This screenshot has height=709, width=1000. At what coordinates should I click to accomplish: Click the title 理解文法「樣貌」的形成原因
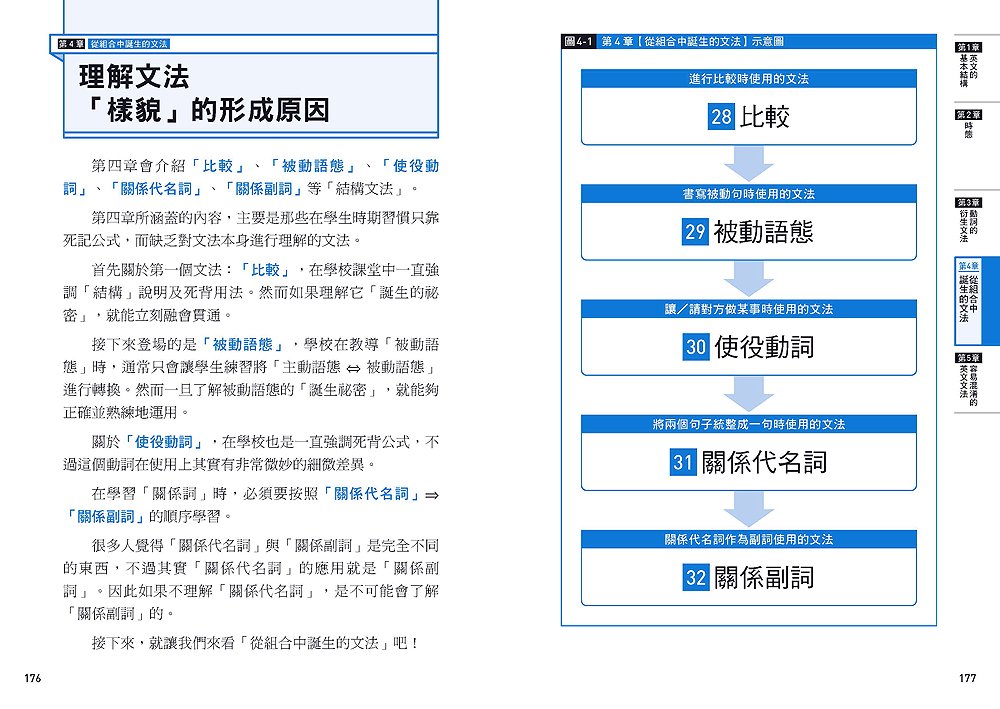pyautogui.click(x=204, y=93)
